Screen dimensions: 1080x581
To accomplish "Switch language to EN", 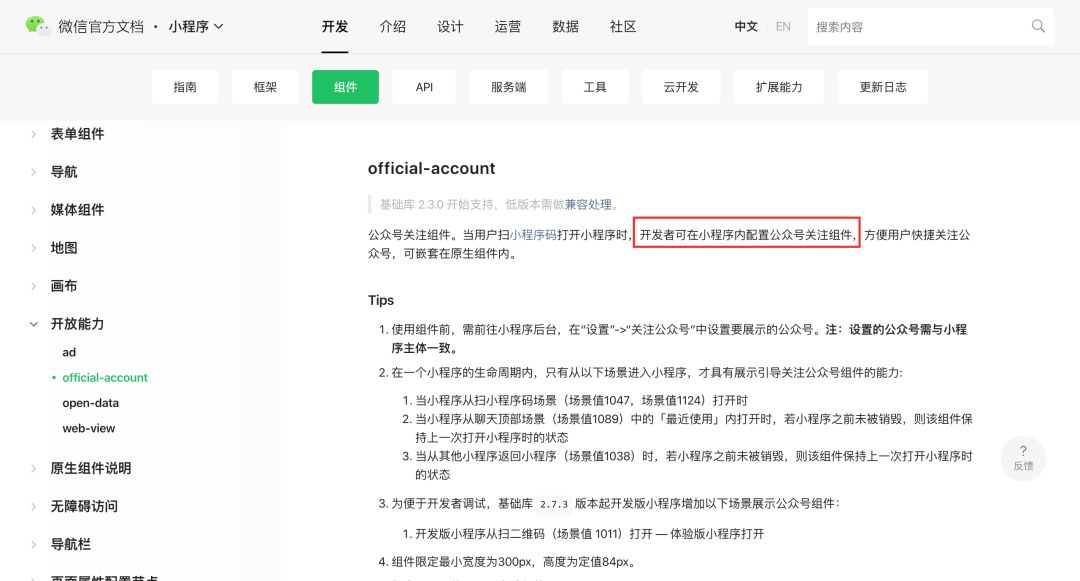I will [783, 26].
